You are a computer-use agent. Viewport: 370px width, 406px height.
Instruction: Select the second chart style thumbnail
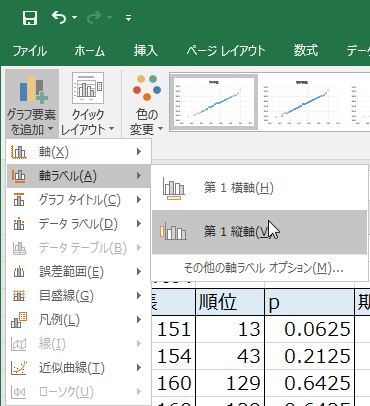click(302, 102)
